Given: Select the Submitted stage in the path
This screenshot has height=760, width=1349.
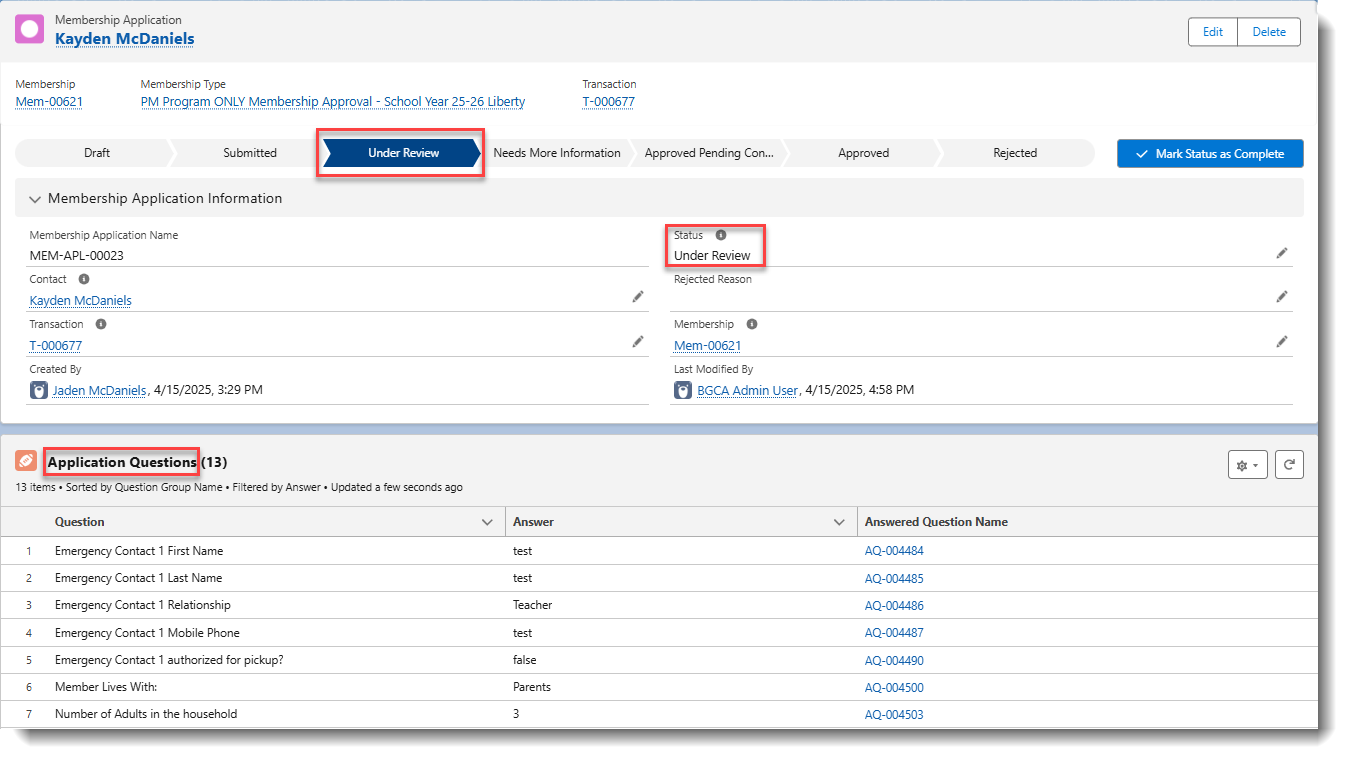Looking at the screenshot, I should pos(248,153).
